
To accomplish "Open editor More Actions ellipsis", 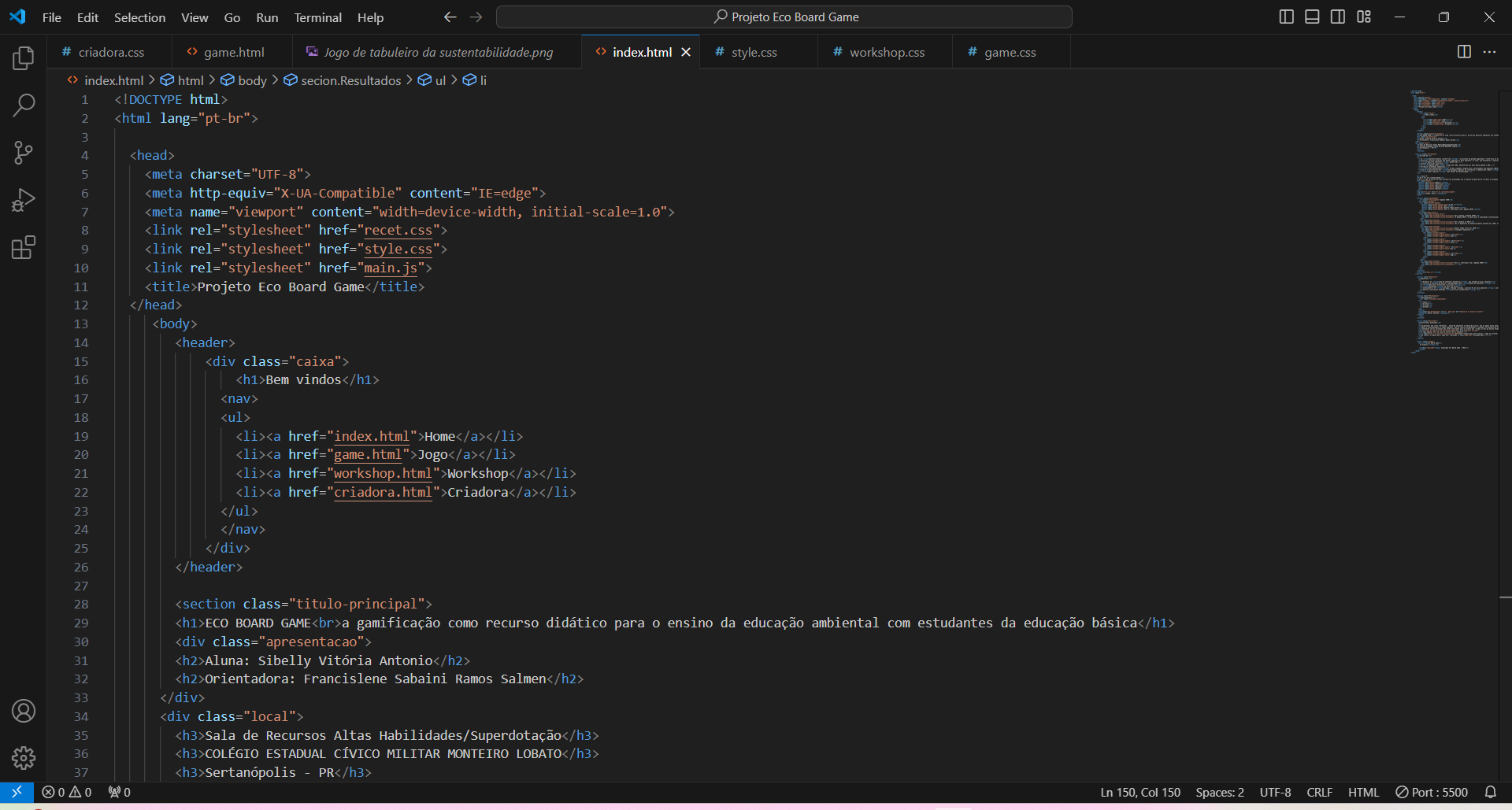I will (x=1489, y=52).
